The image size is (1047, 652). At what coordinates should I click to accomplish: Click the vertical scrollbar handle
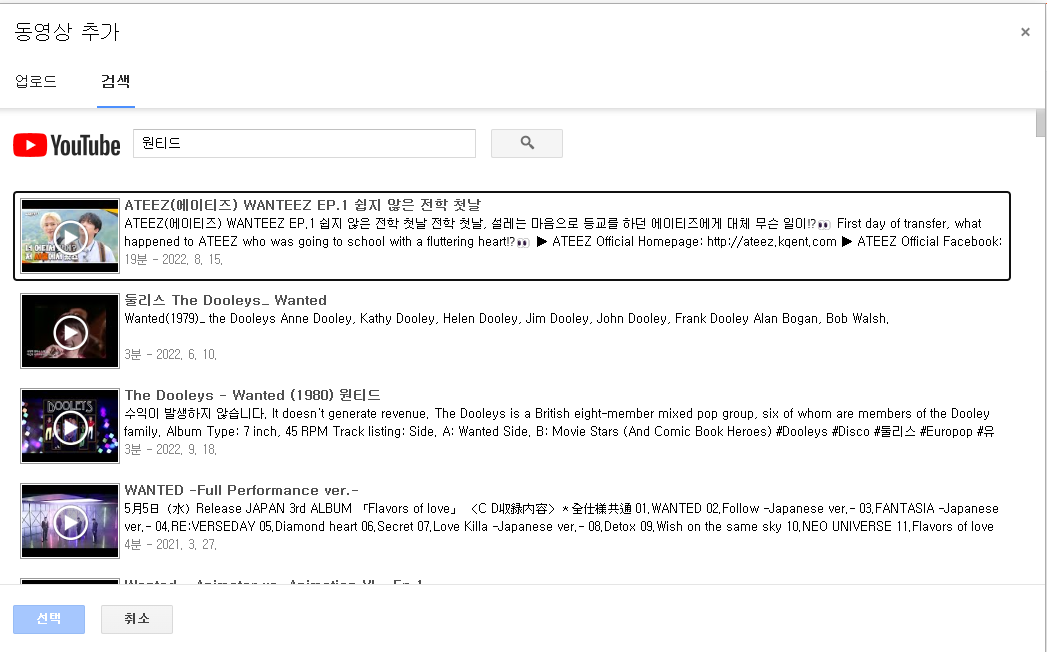(1040, 124)
